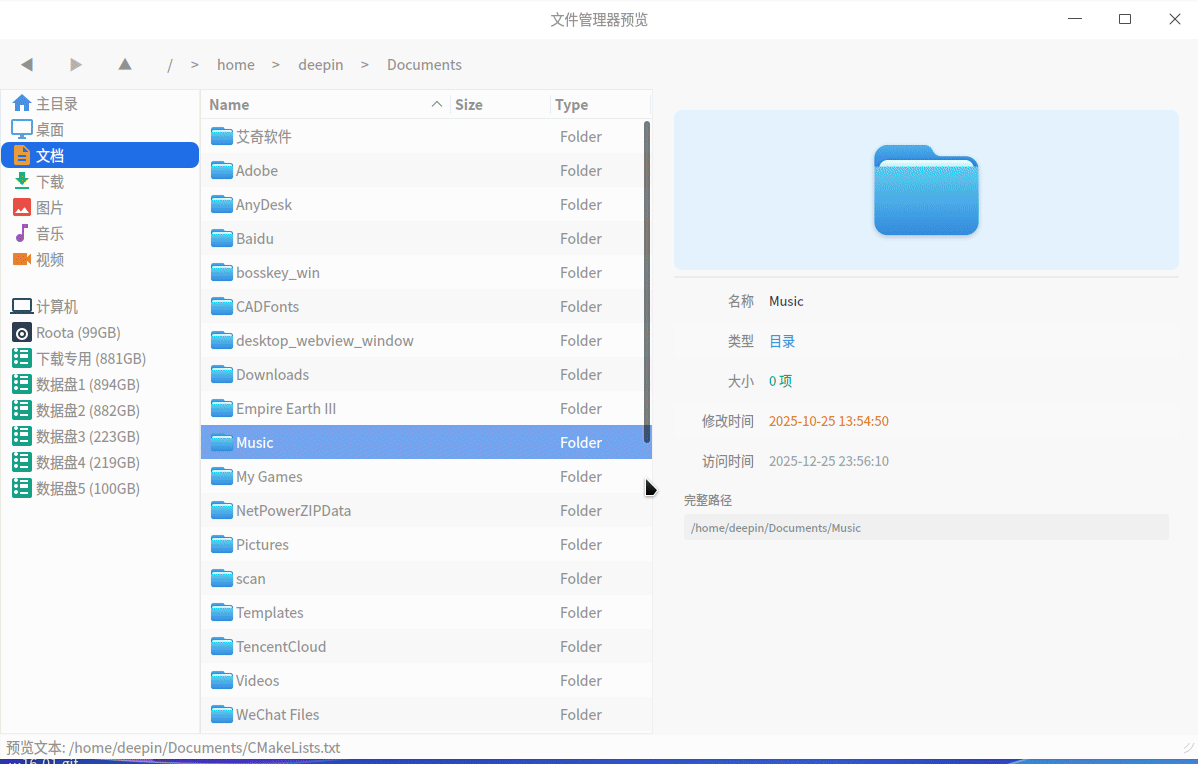
Task: Click the Music folder preview thumbnail
Action: [926, 190]
